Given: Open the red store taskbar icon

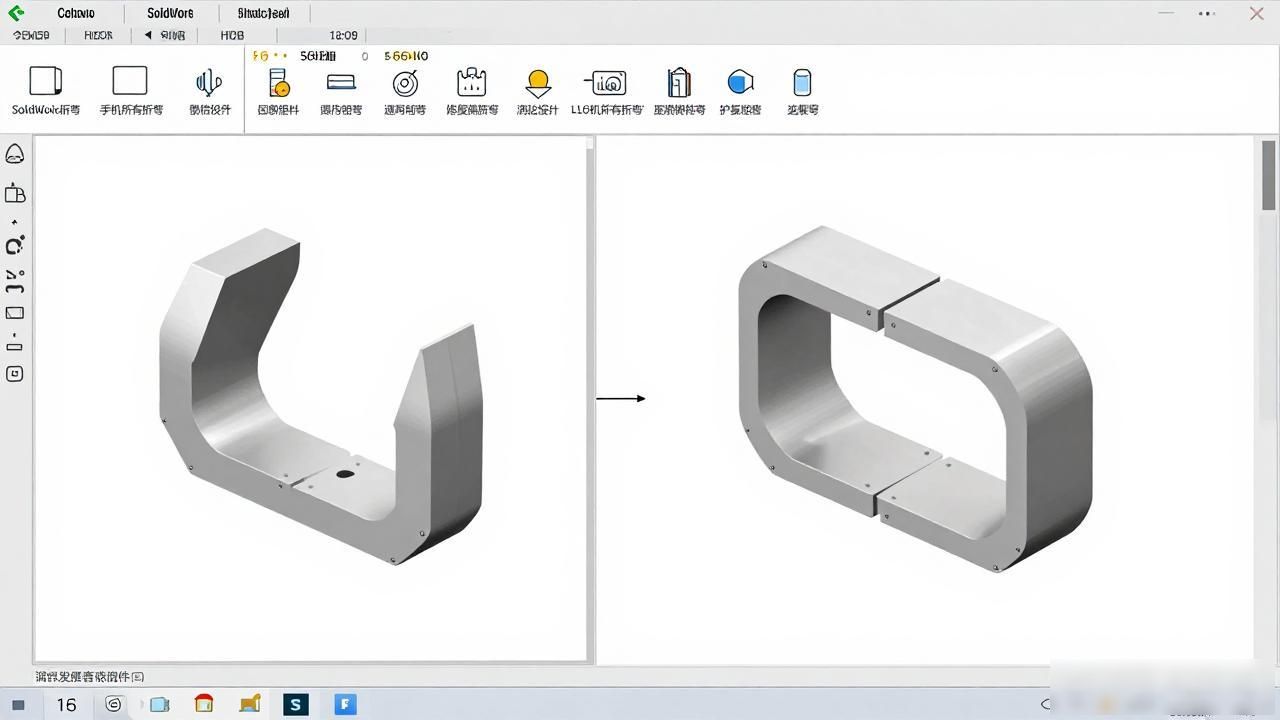Looking at the screenshot, I should (x=204, y=704).
